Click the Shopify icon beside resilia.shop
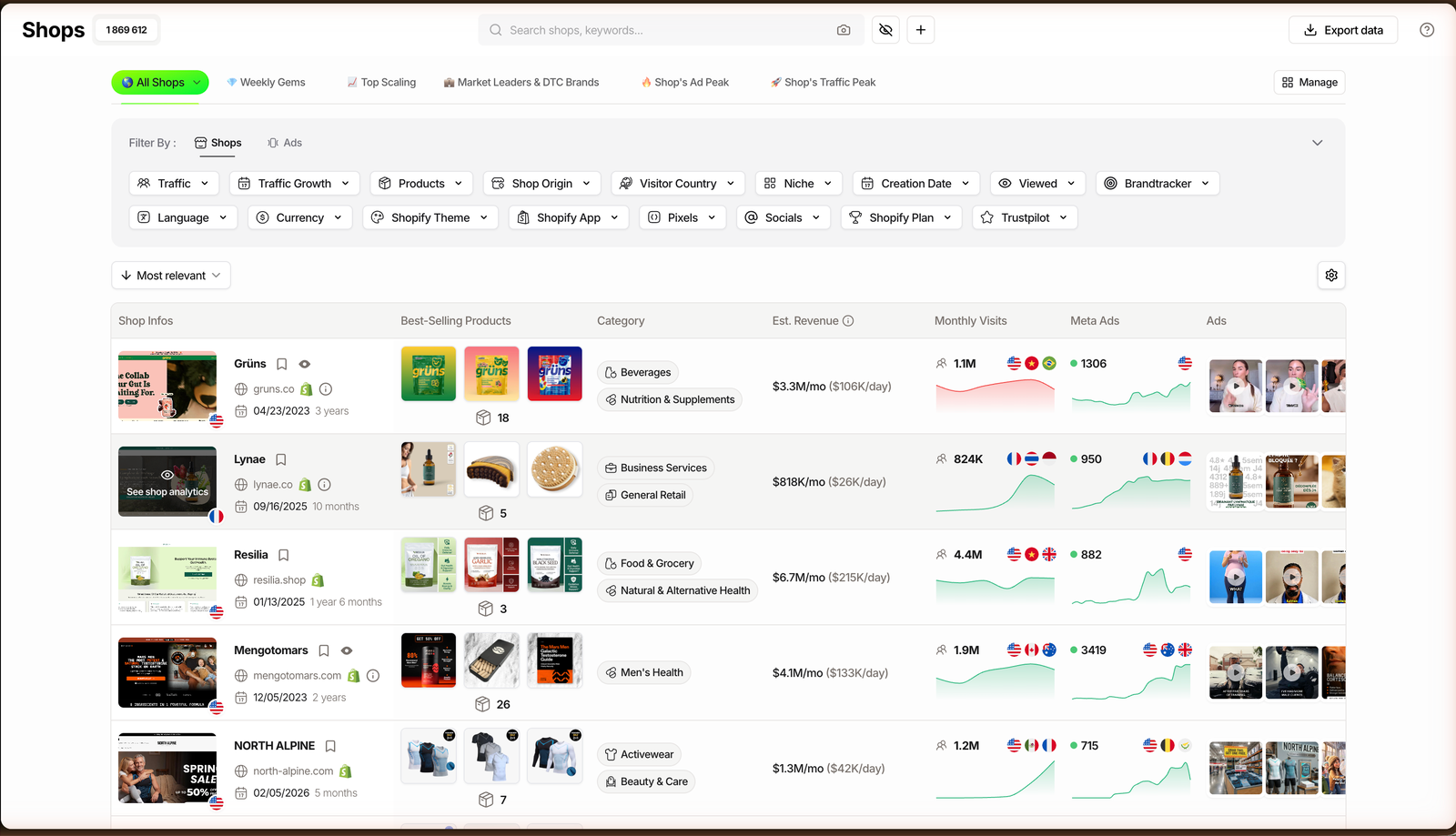 point(318,580)
